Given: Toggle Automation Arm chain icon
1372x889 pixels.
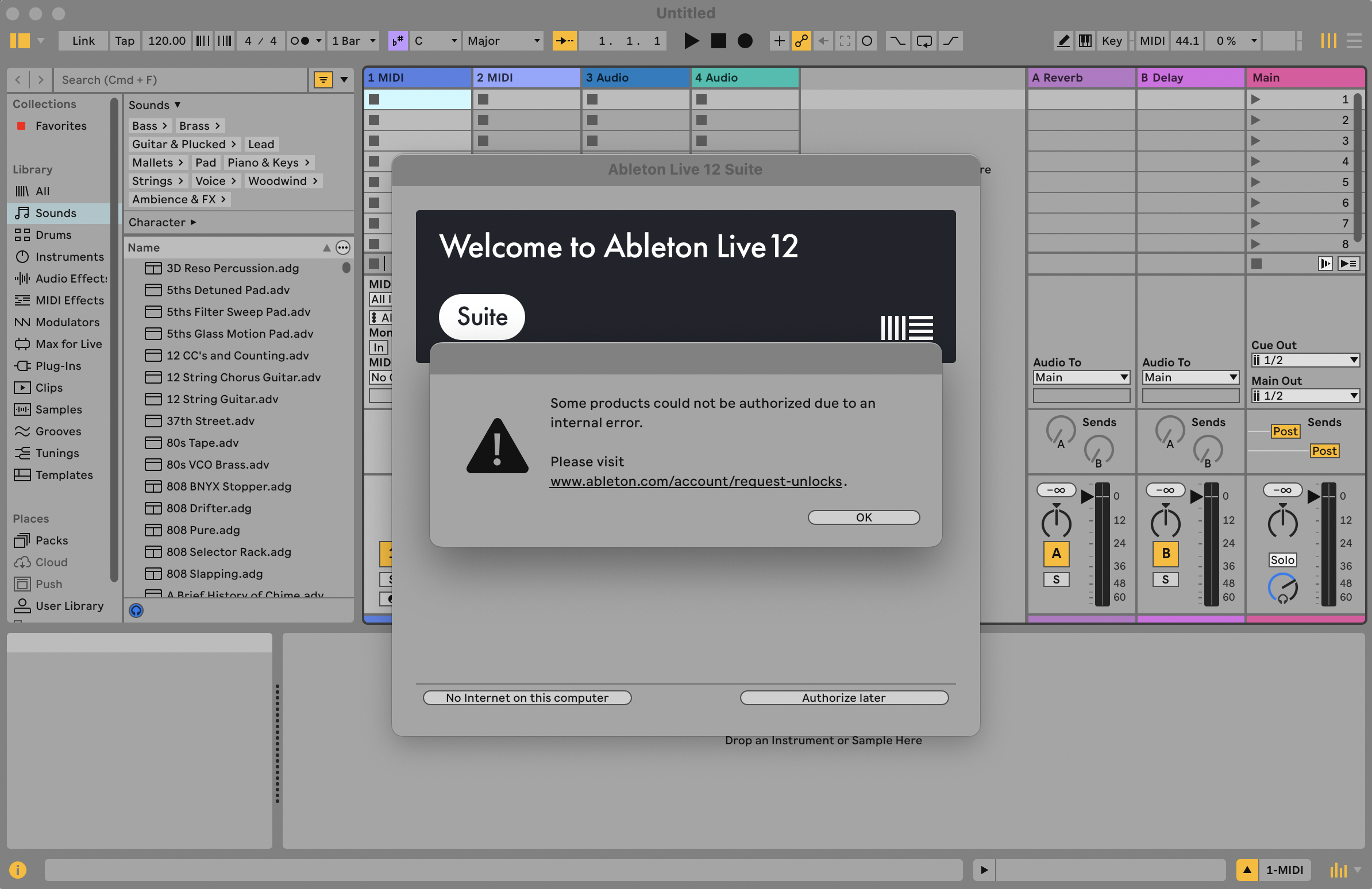Looking at the screenshot, I should (801, 41).
